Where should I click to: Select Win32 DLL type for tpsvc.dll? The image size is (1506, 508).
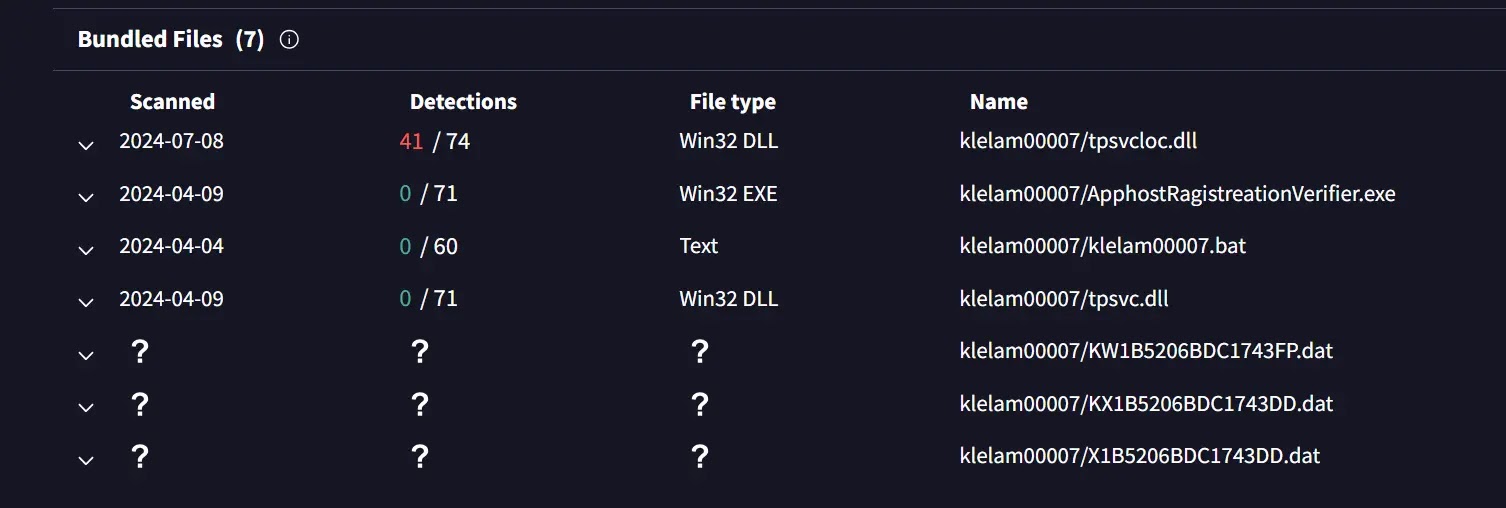[x=728, y=299]
